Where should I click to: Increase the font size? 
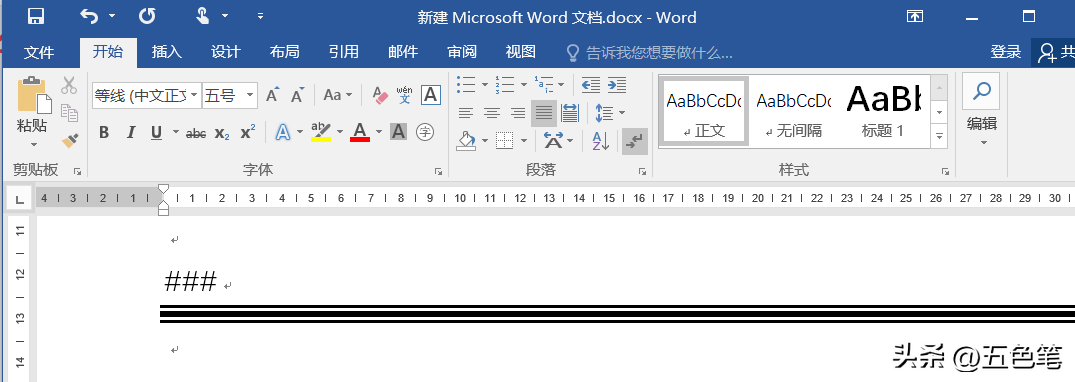click(273, 95)
